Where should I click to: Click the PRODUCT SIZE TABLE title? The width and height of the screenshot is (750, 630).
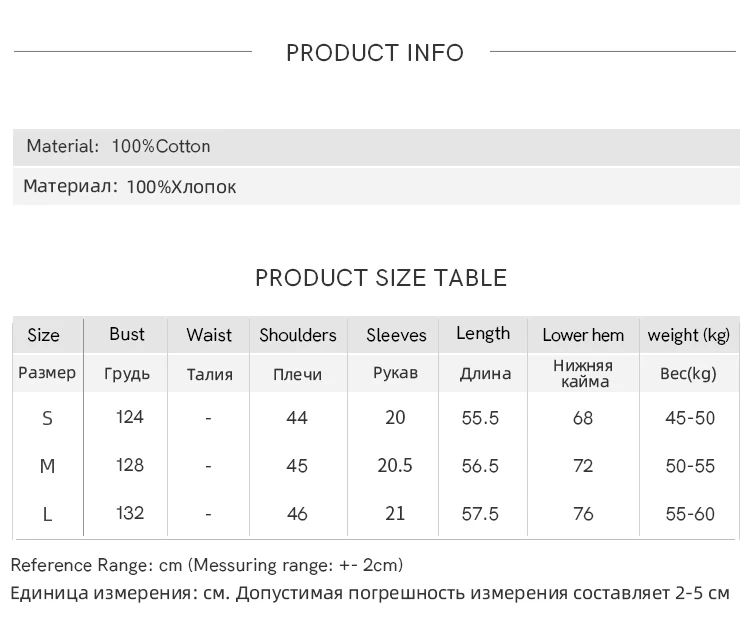click(x=381, y=278)
